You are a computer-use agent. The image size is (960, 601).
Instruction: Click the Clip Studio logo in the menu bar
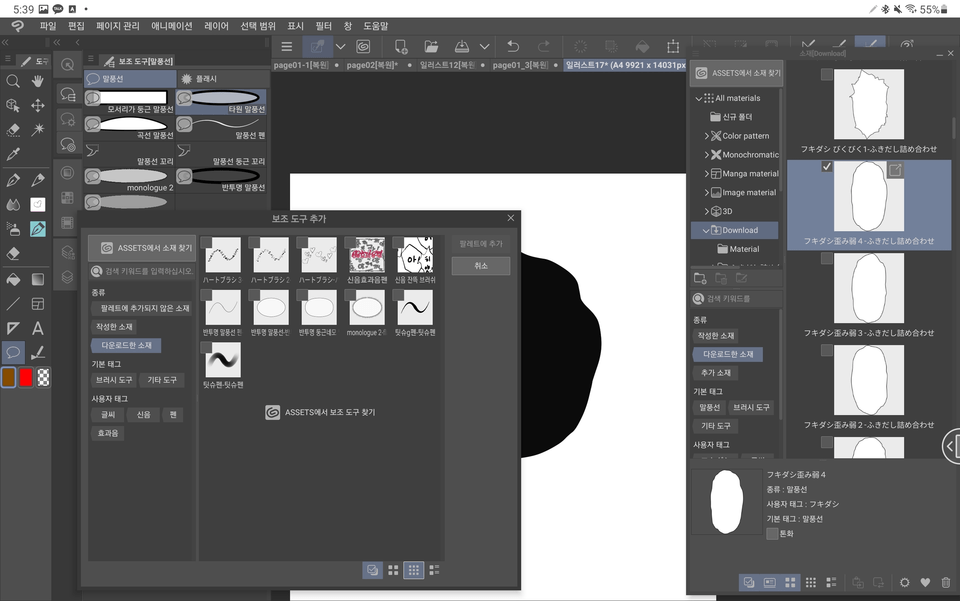(x=17, y=26)
